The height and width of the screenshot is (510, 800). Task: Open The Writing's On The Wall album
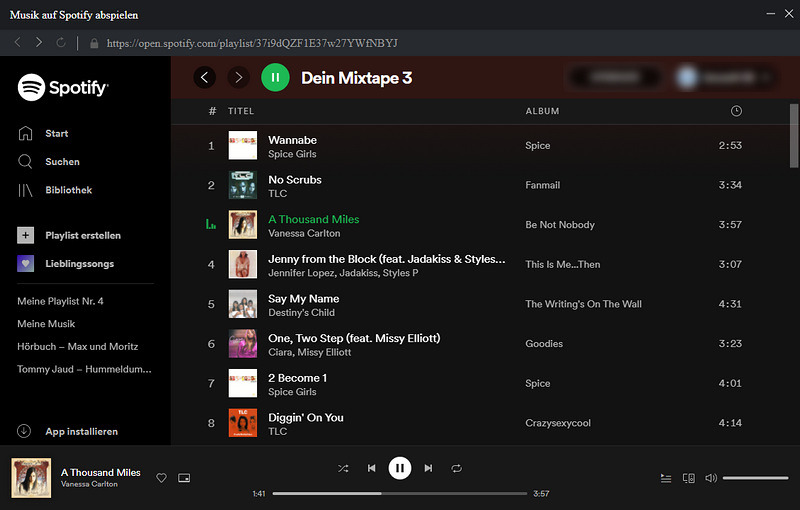[584, 304]
